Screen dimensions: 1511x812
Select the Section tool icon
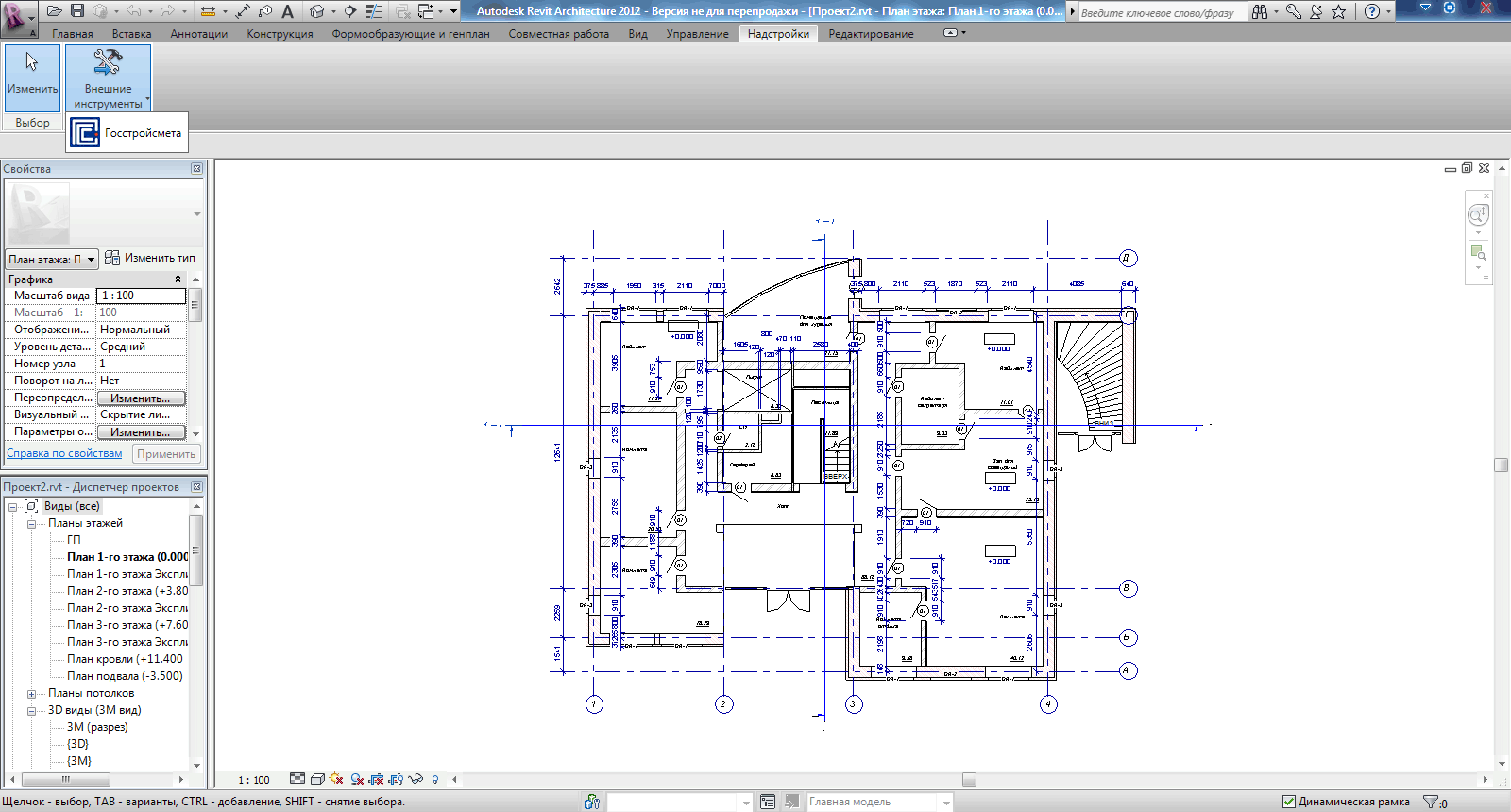350,11
